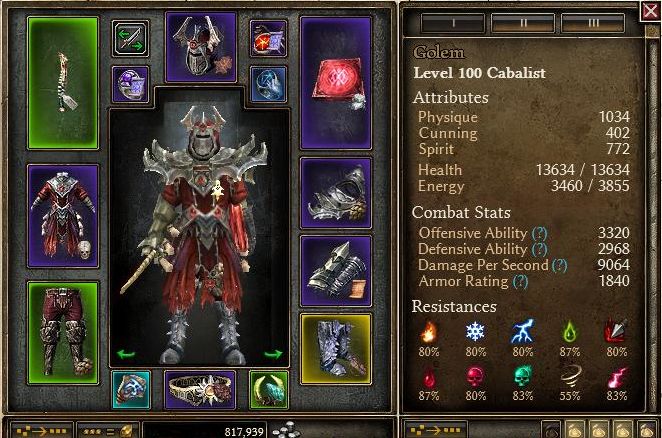Click Offensive Ability help question mark
The image size is (662, 438).
coord(540,233)
